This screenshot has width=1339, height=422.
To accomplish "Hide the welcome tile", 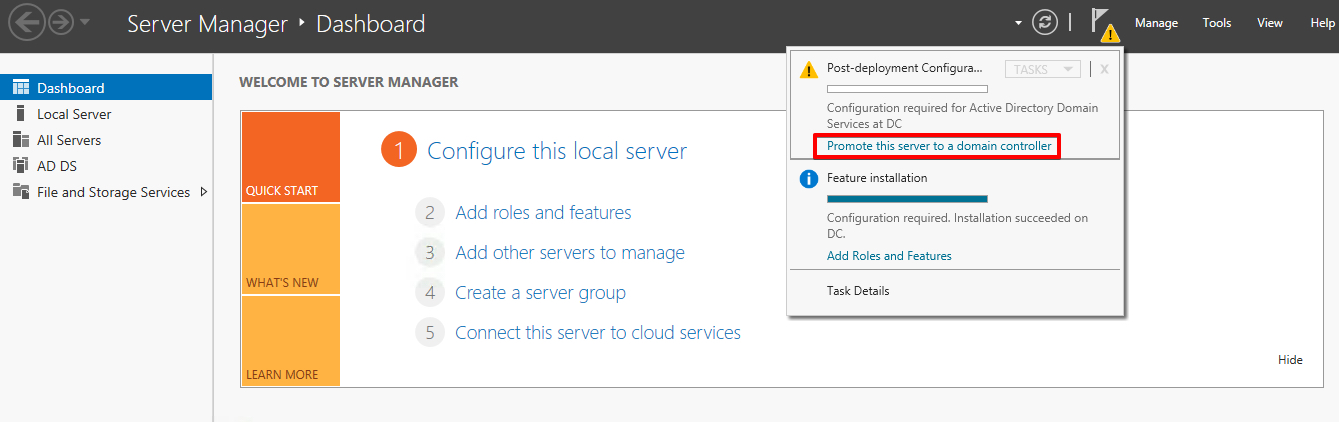I will pyautogui.click(x=1290, y=360).
